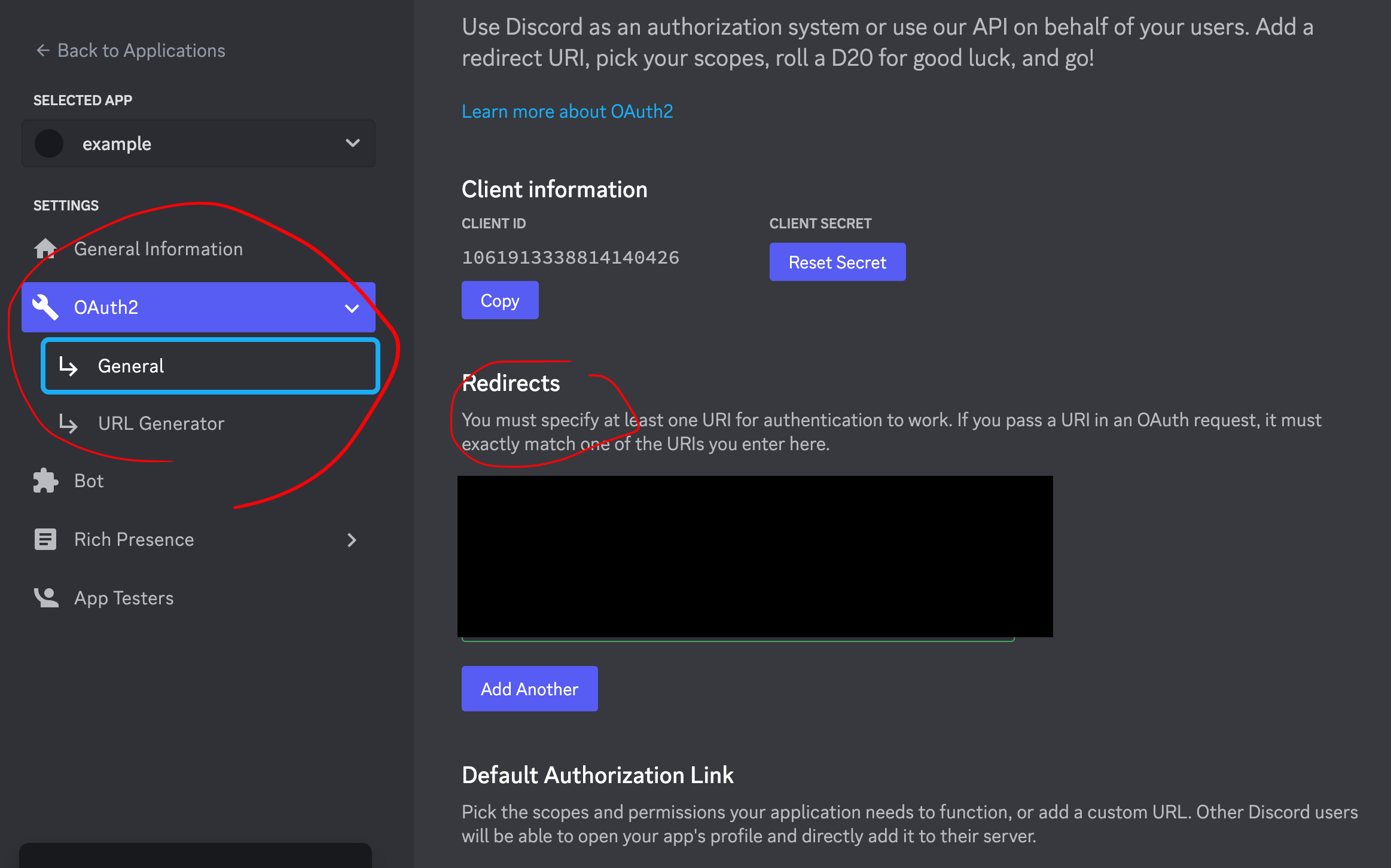Open Learn more about OAuth2 link
Viewport: 1391px width, 868px height.
tap(567, 111)
